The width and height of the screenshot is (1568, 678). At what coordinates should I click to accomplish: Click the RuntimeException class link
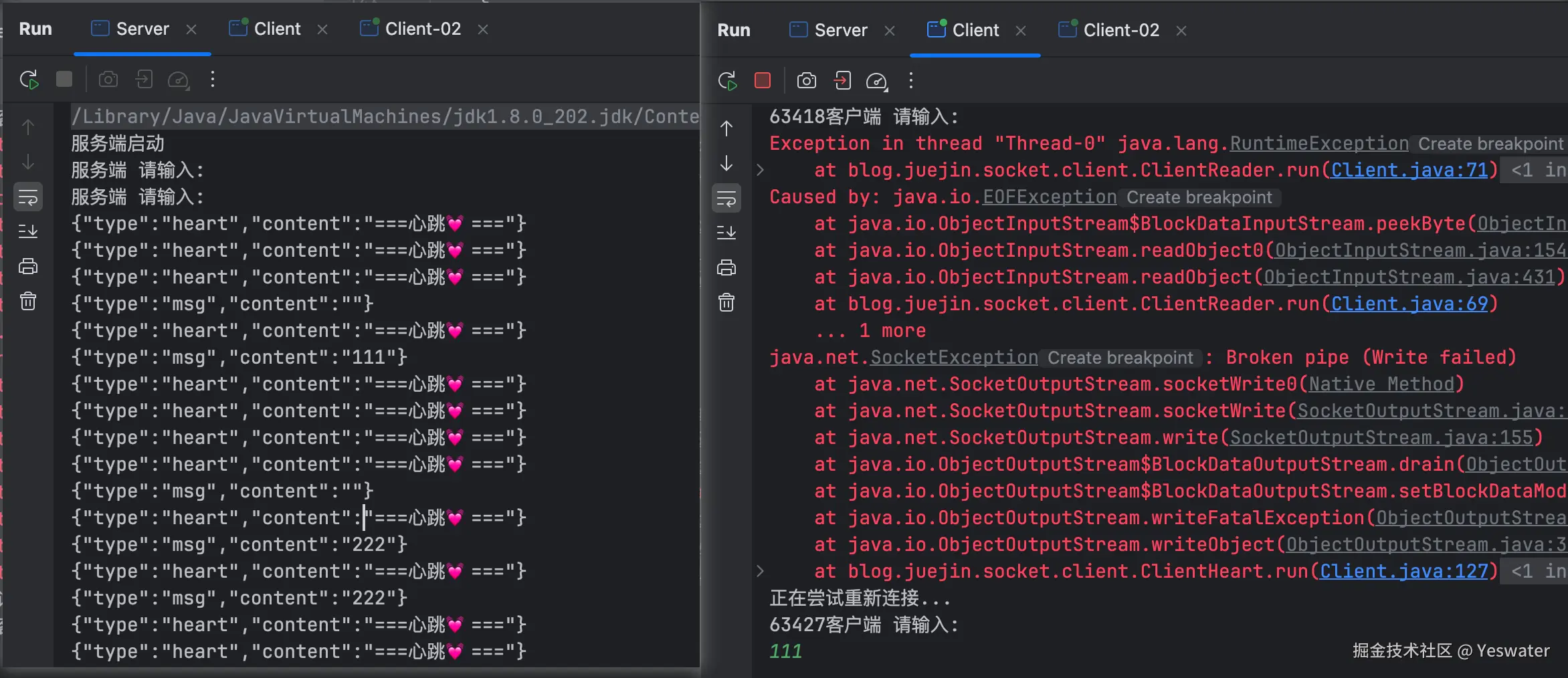point(1319,143)
